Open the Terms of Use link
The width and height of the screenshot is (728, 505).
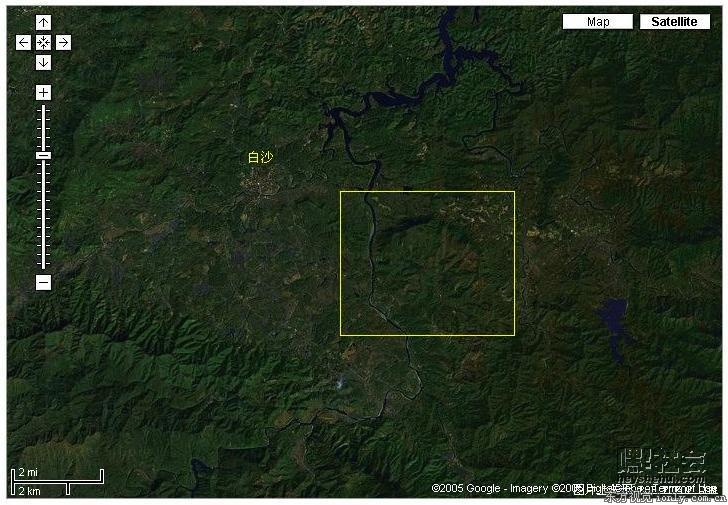point(686,488)
